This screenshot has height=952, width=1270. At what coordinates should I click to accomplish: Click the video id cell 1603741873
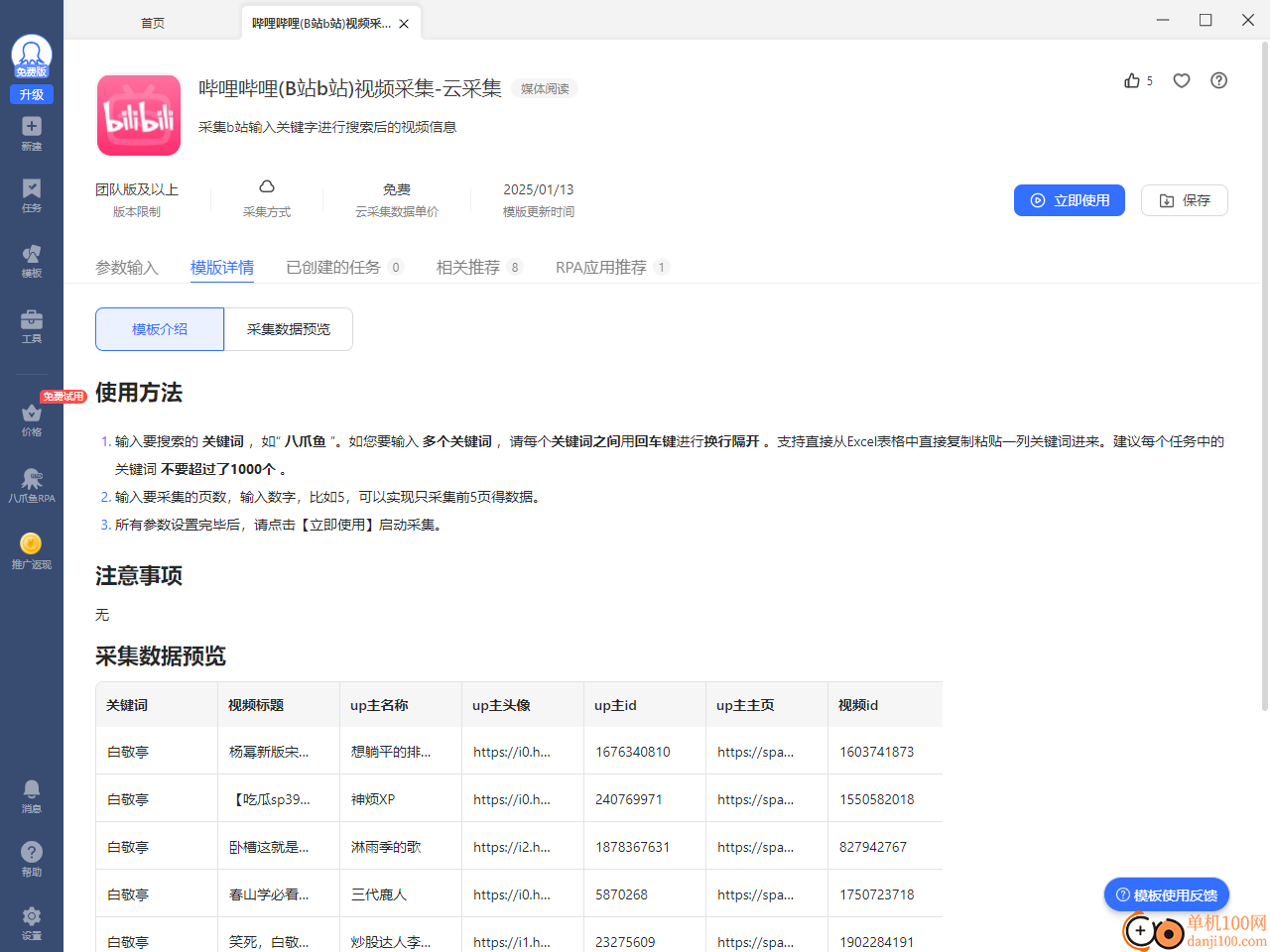point(885,752)
